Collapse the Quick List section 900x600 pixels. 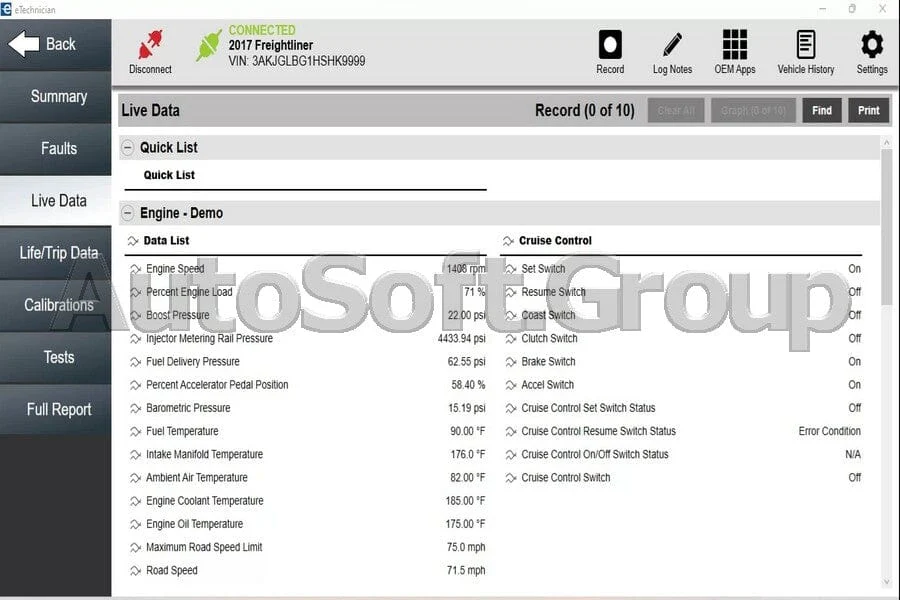point(127,148)
